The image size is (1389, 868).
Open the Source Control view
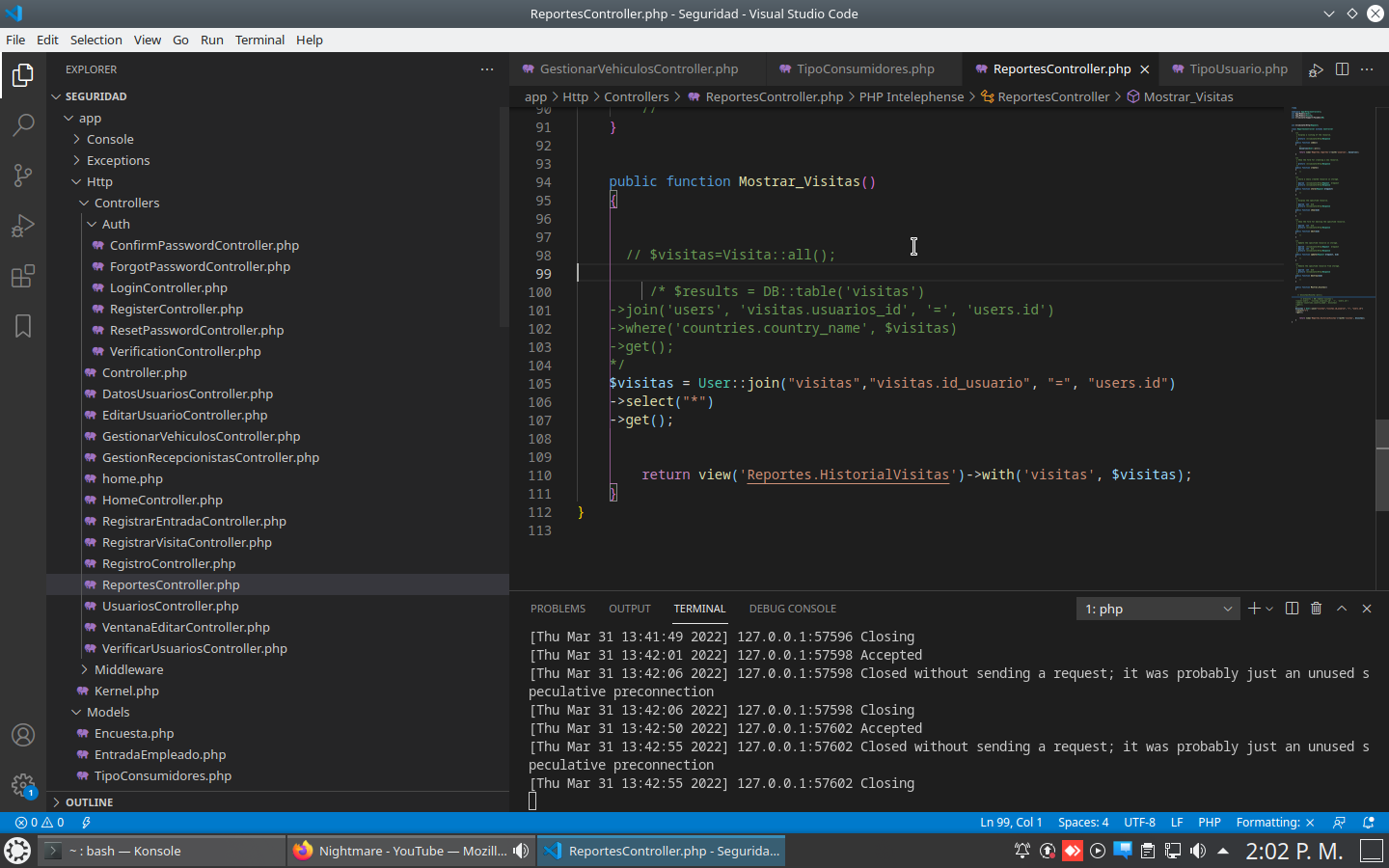point(23,176)
